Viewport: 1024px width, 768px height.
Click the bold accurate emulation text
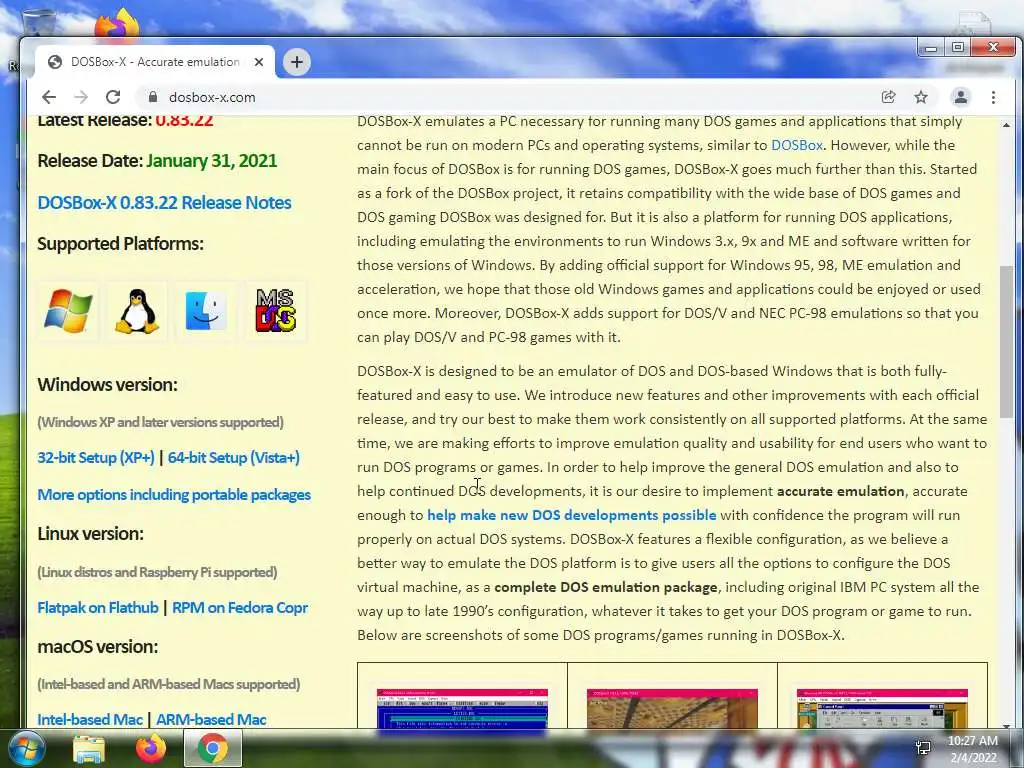tap(840, 491)
